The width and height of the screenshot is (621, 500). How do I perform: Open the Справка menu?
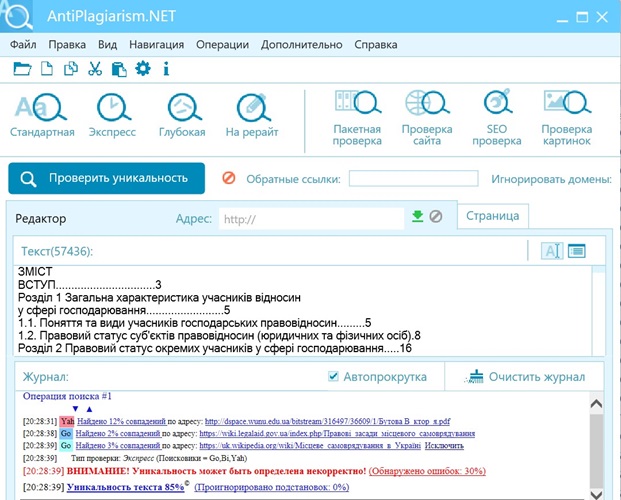tap(376, 44)
